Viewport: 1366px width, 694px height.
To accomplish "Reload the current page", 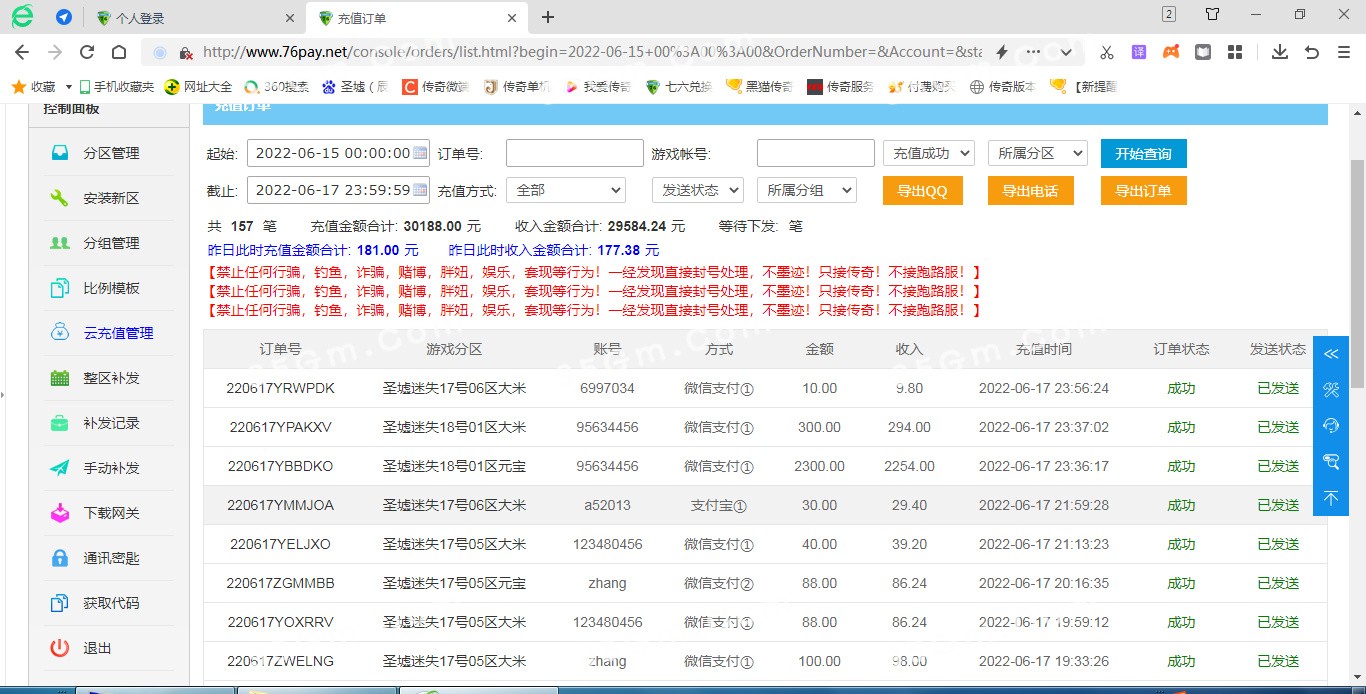I will (87, 52).
